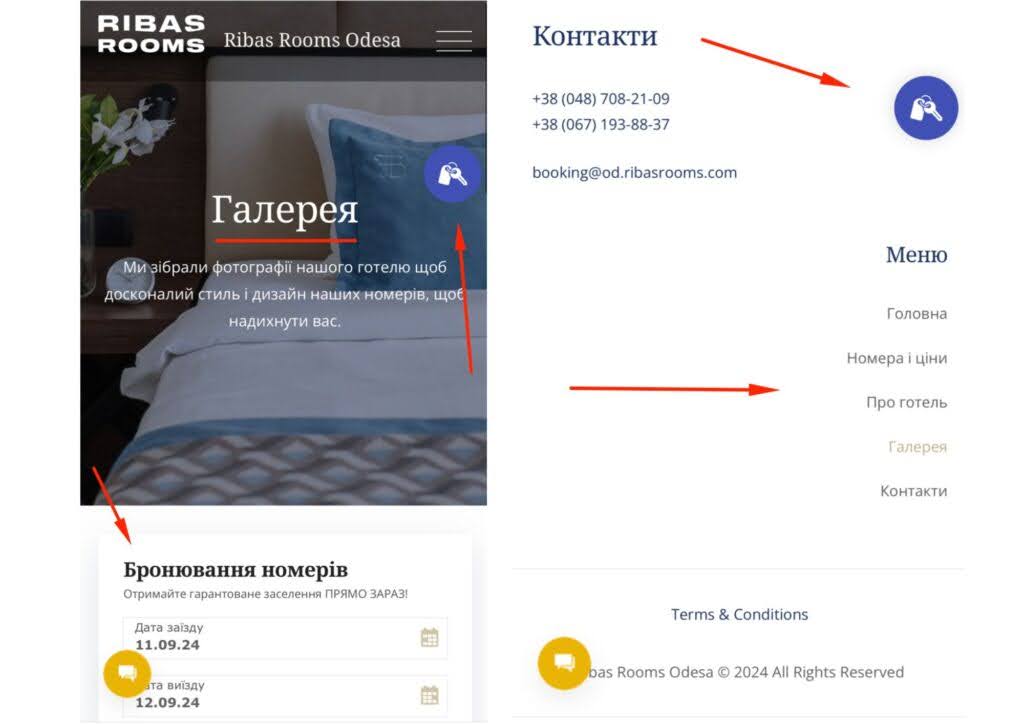Screen dimensions: 1024x724
Task: Go to Головна menu link
Action: (916, 314)
